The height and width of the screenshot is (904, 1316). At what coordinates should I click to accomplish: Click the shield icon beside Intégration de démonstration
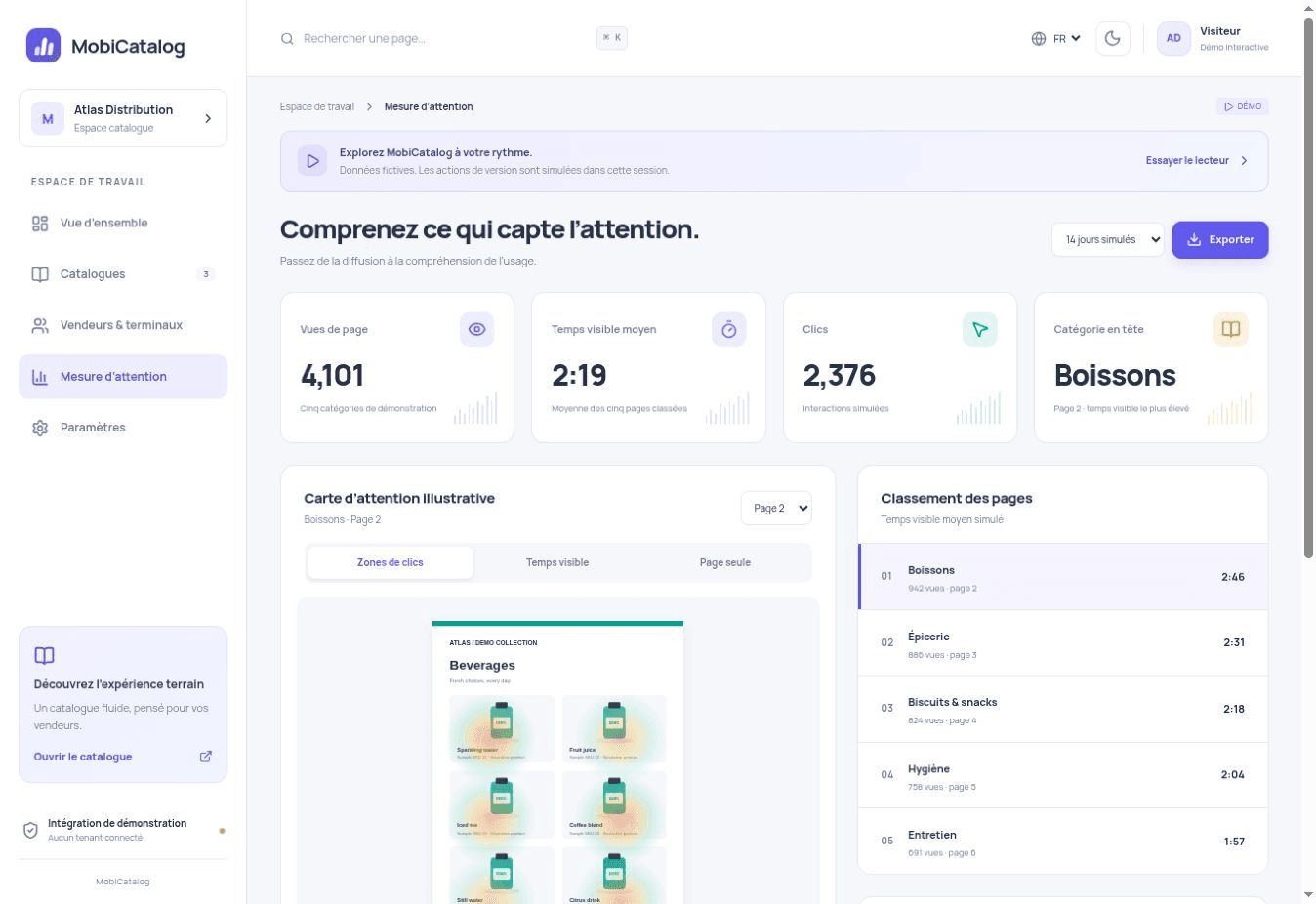click(30, 831)
